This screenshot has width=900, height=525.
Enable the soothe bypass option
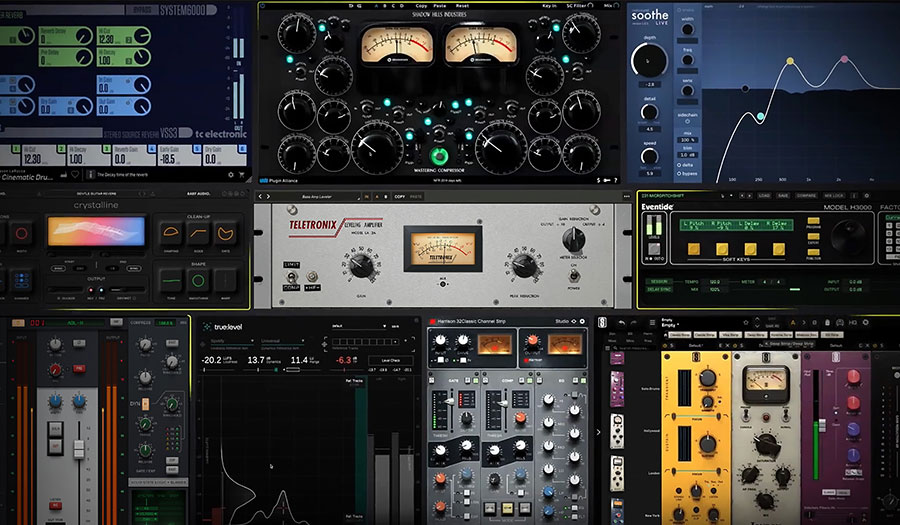point(686,173)
